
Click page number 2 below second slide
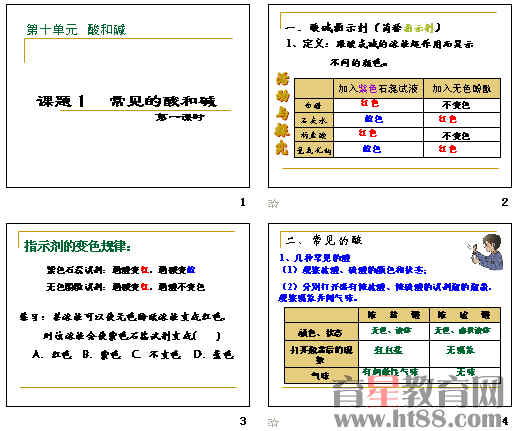(x=505, y=202)
